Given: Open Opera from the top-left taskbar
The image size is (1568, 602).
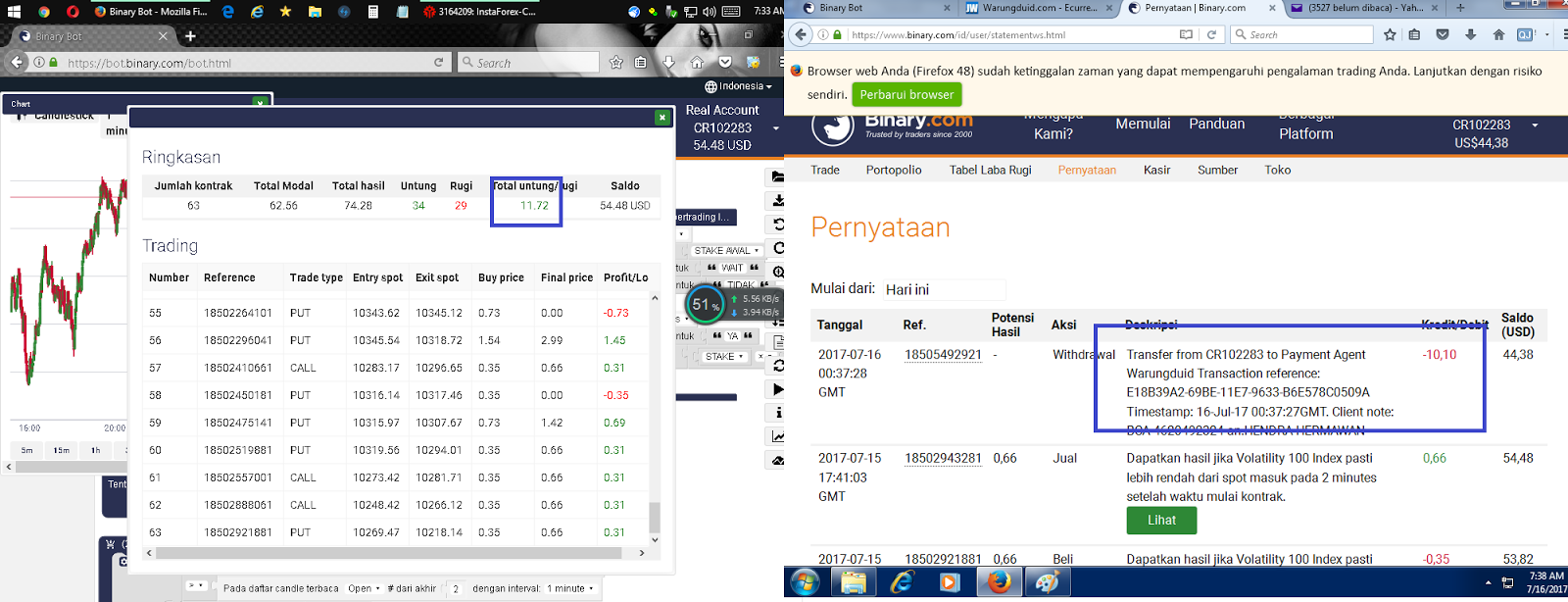Looking at the screenshot, I should (x=73, y=12).
